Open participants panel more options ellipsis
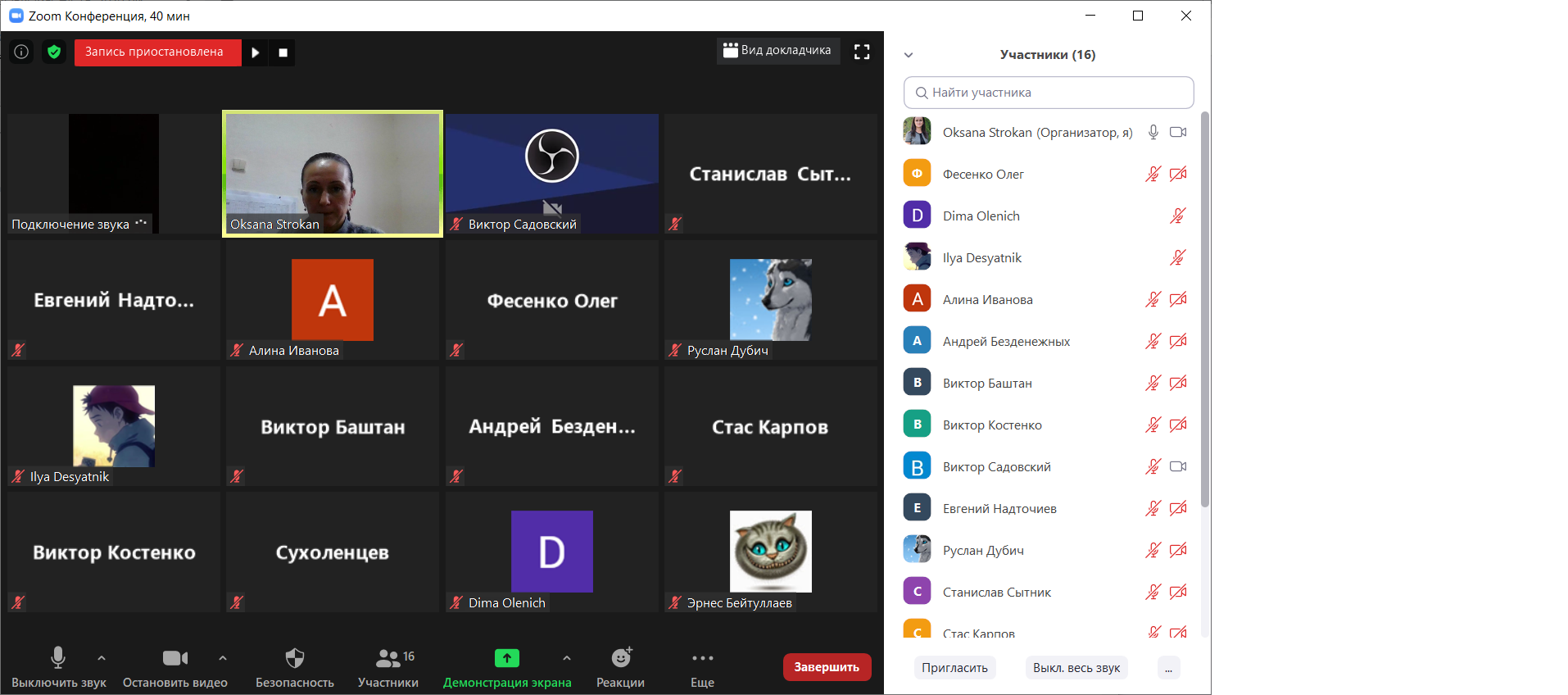1568x695 pixels. point(1169,668)
